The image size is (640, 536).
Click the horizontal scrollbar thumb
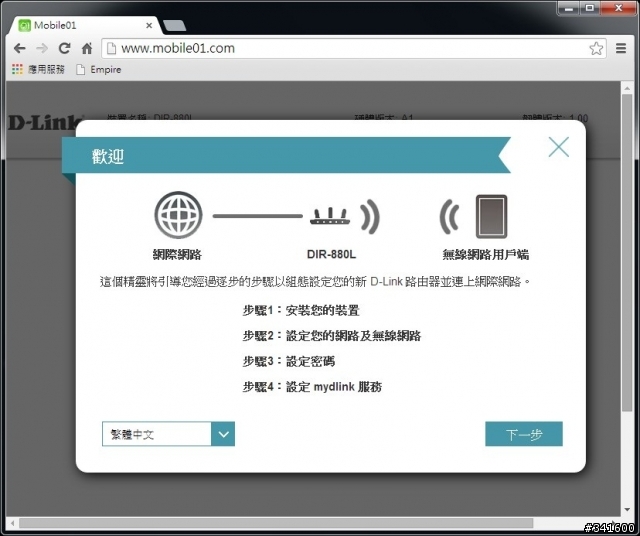(276, 523)
